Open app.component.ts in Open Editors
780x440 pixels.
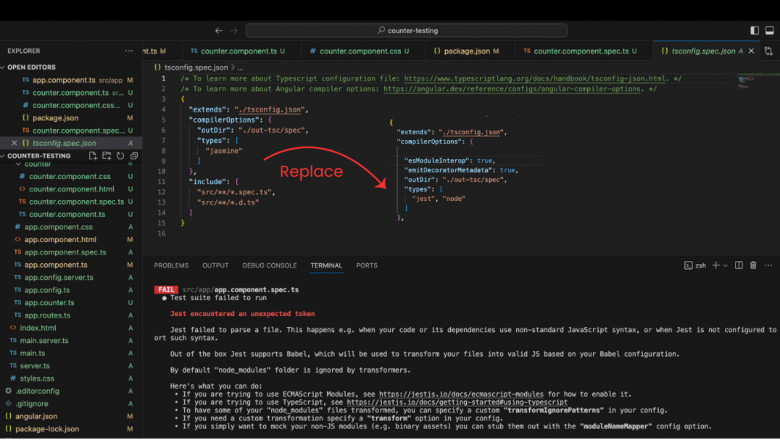(x=63, y=80)
